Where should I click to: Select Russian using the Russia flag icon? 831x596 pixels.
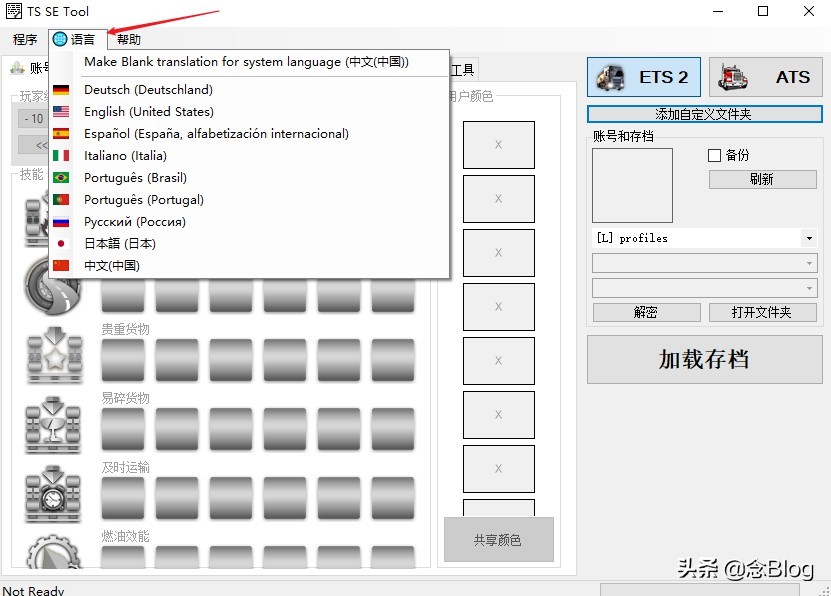(x=60, y=221)
